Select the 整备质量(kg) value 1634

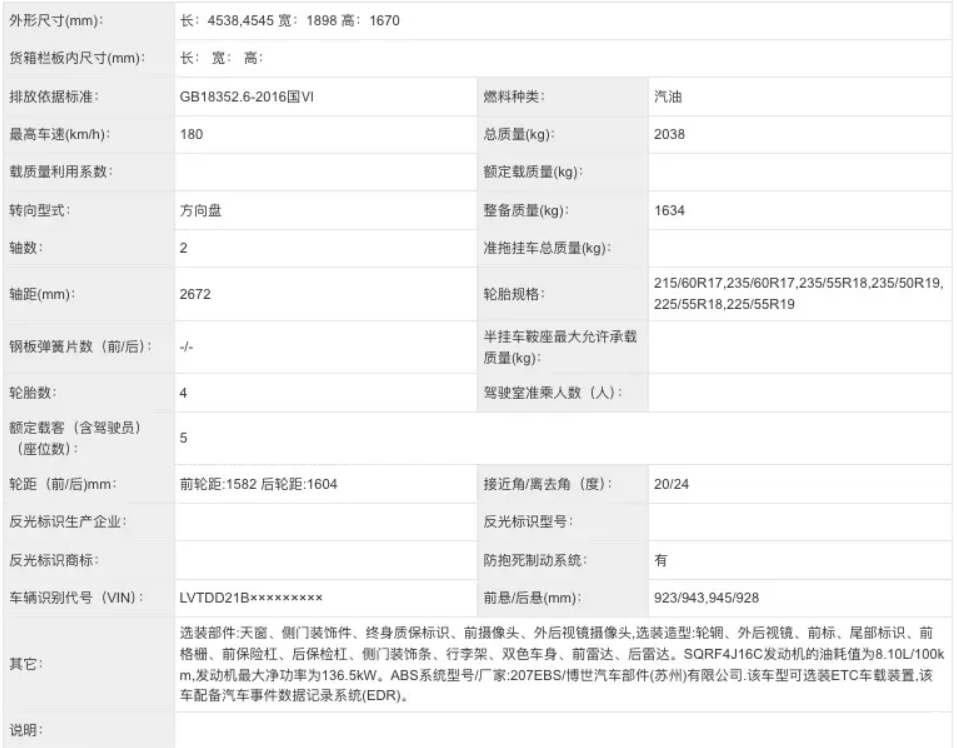coord(669,210)
